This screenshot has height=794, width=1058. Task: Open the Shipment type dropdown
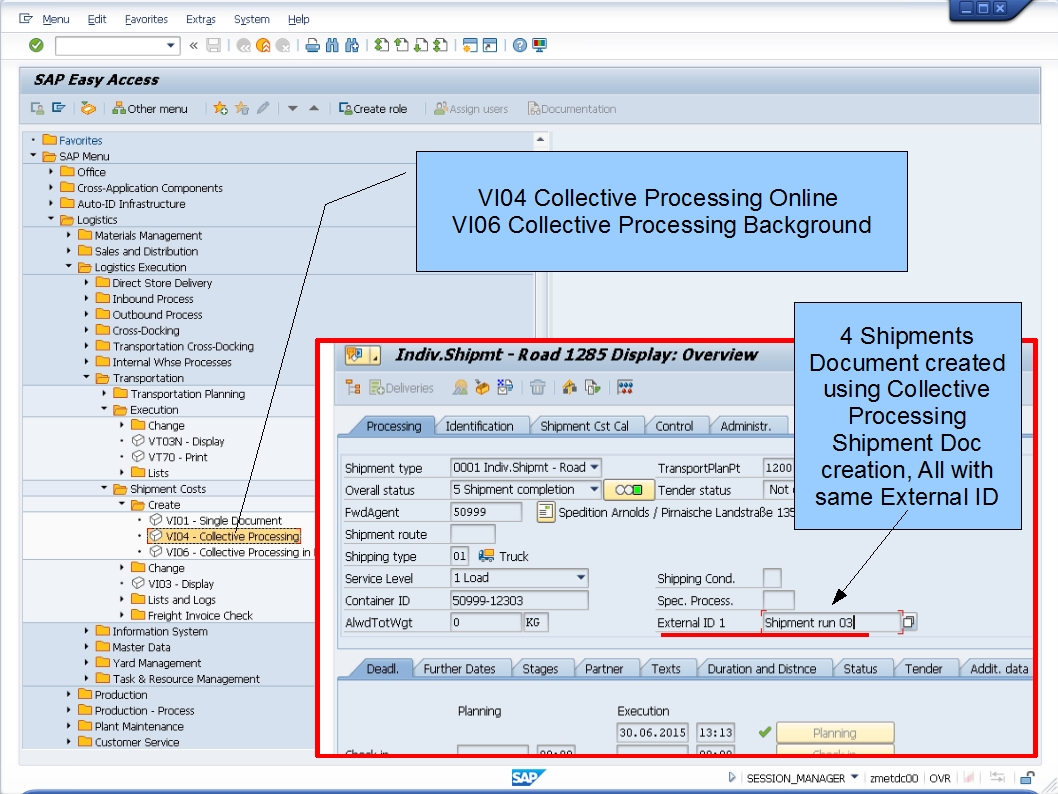tap(594, 467)
